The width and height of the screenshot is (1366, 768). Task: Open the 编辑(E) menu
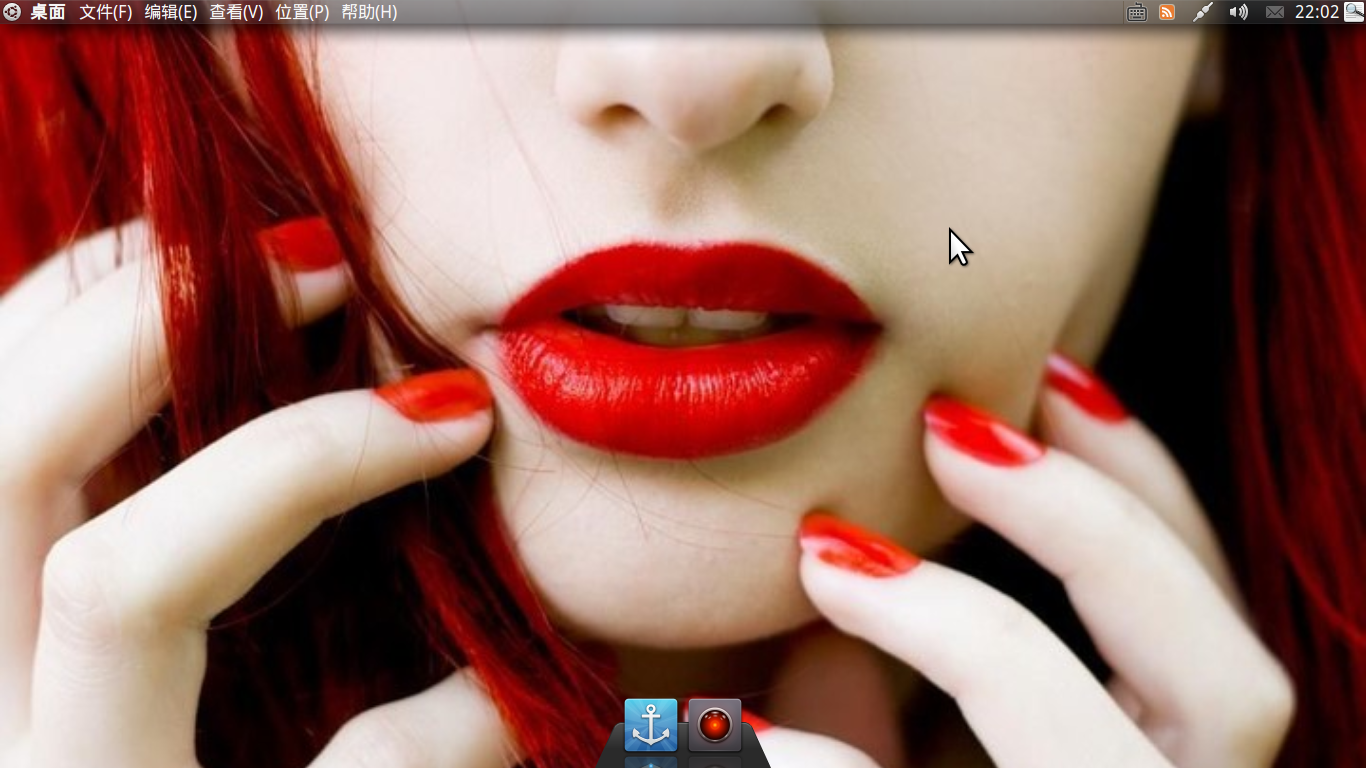tap(171, 12)
